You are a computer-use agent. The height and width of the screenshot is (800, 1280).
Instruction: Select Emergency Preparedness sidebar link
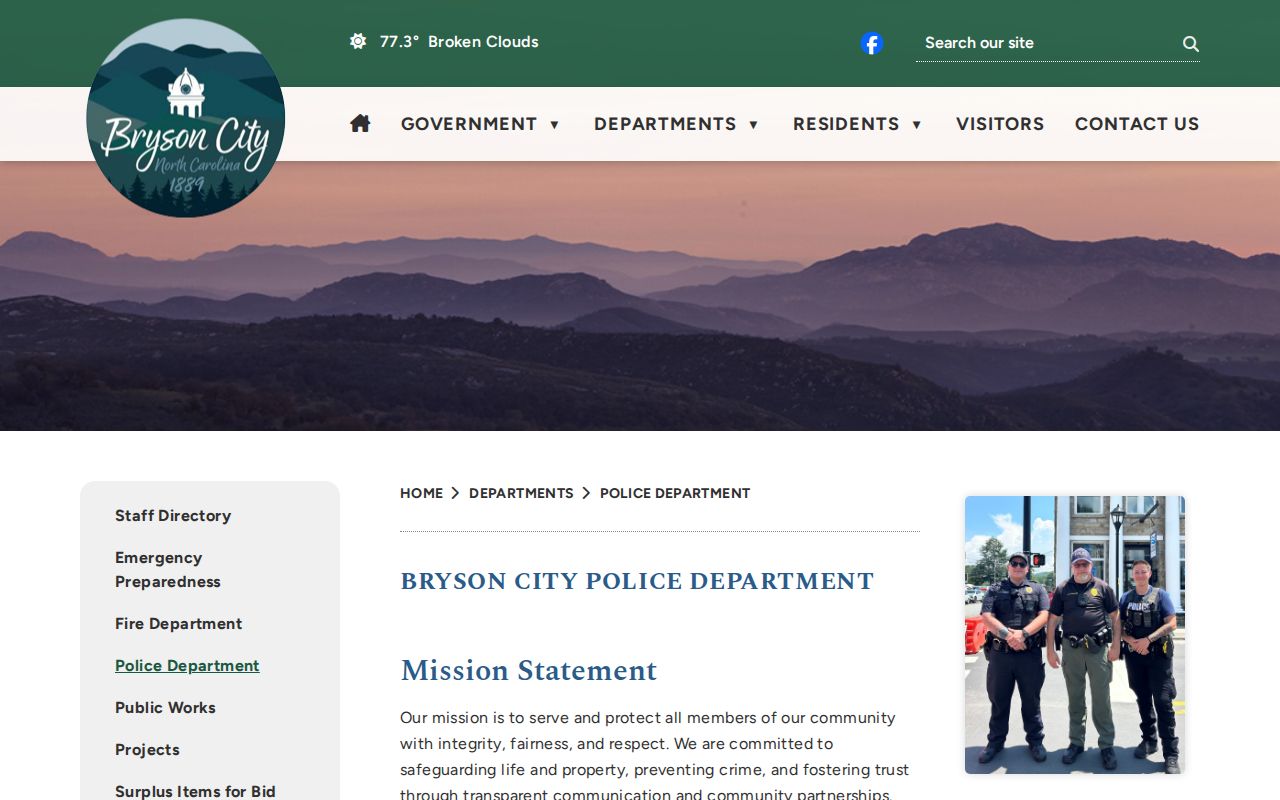168,569
